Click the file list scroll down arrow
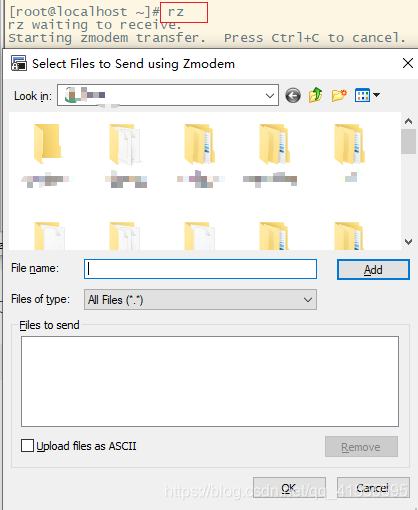The height and width of the screenshot is (510, 418). (x=409, y=242)
